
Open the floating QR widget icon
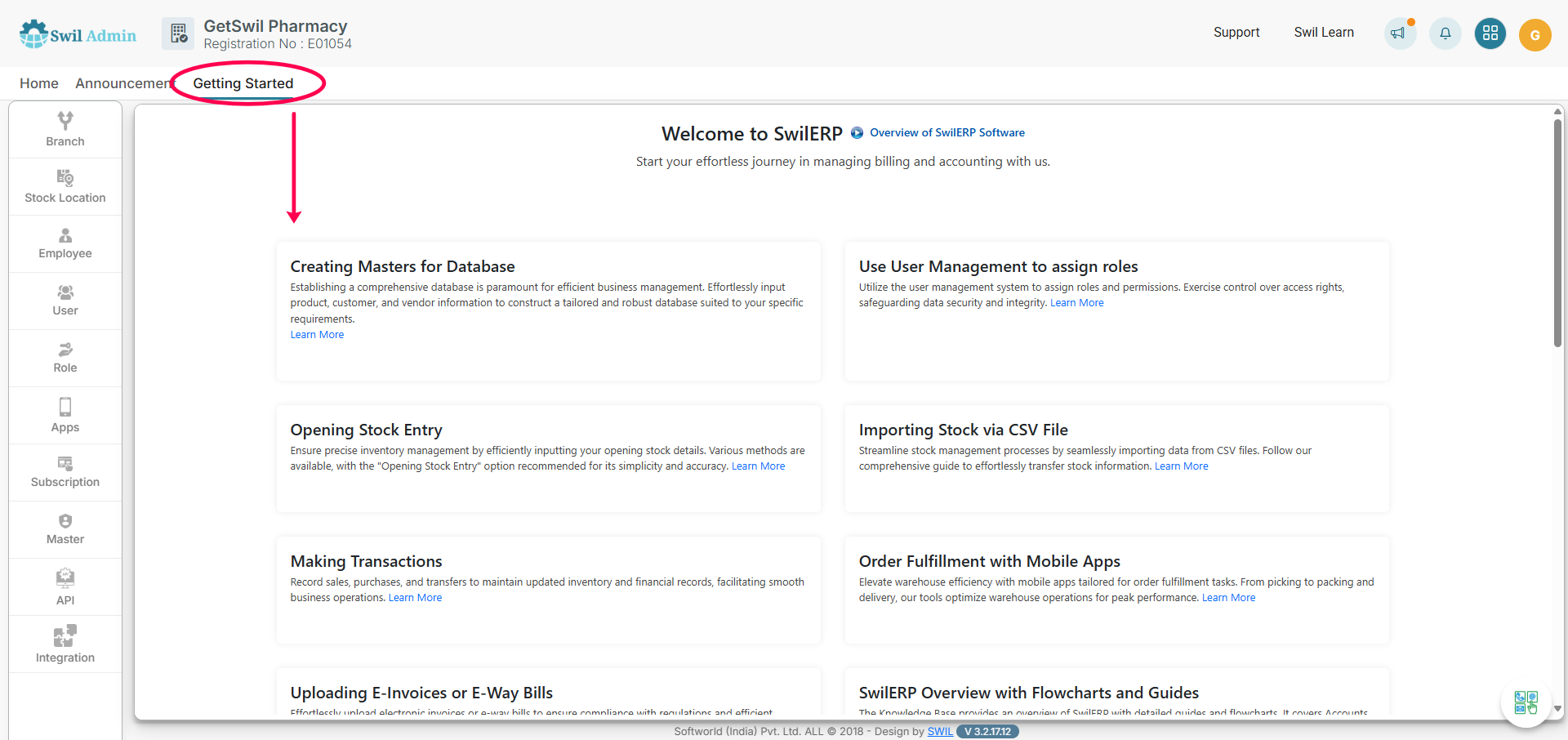tap(1526, 702)
